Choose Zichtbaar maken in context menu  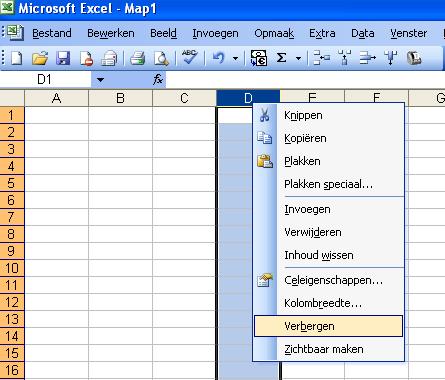click(329, 349)
